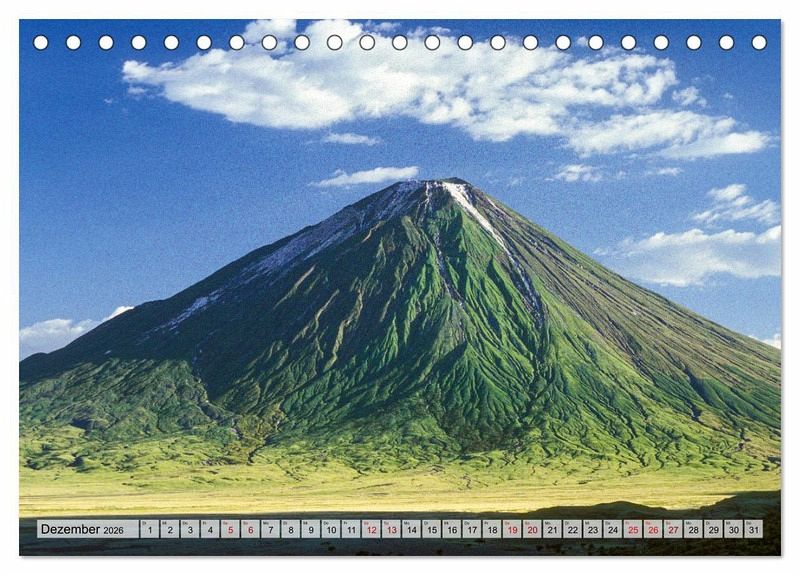Select red day 5 in the date strip
This screenshot has height=575, width=800.
(x=230, y=530)
